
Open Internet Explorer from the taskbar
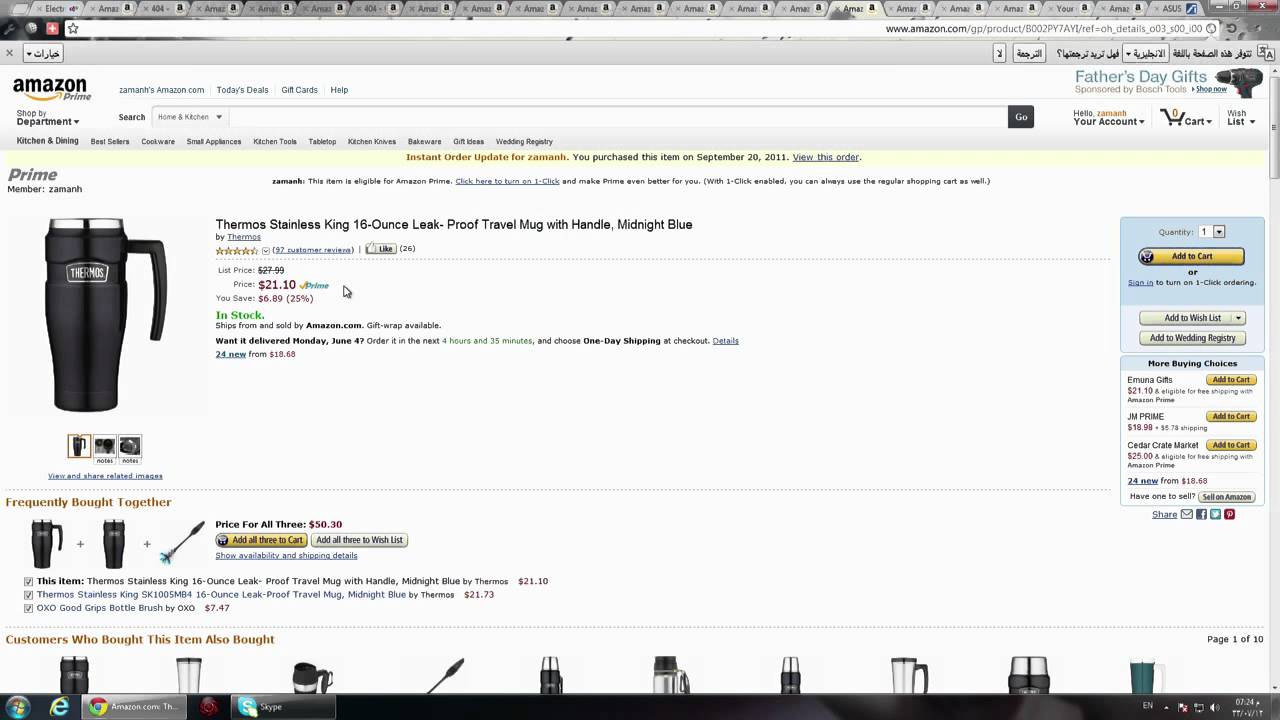[60, 707]
